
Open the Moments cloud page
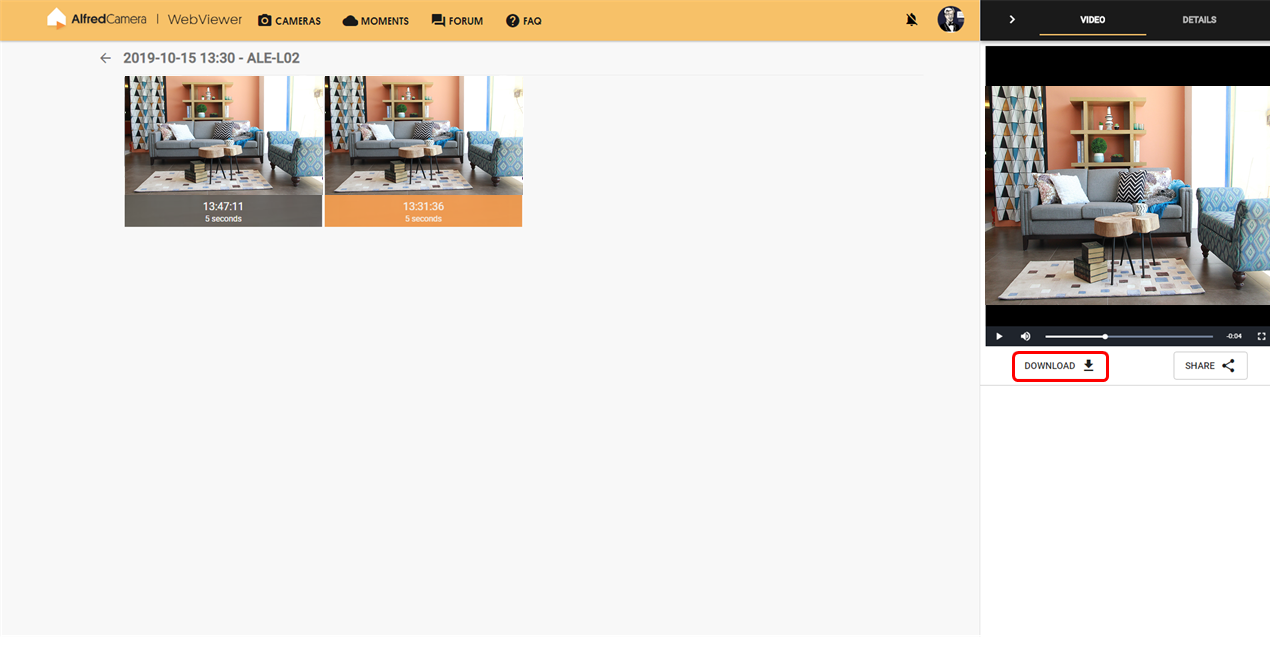pos(375,20)
